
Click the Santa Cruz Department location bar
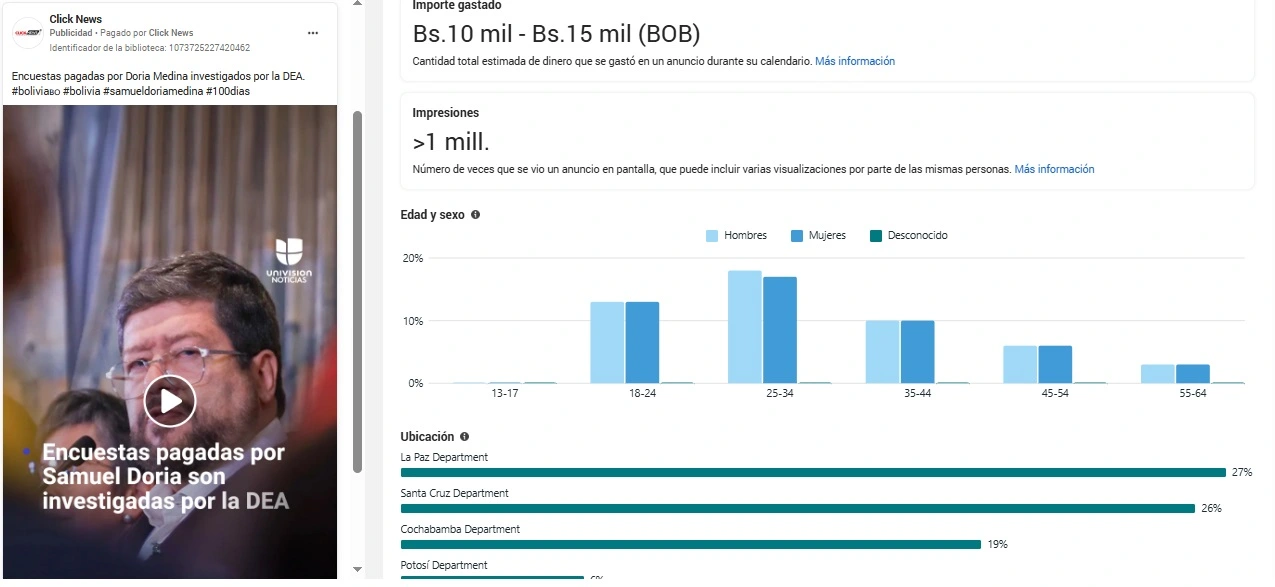click(797, 509)
